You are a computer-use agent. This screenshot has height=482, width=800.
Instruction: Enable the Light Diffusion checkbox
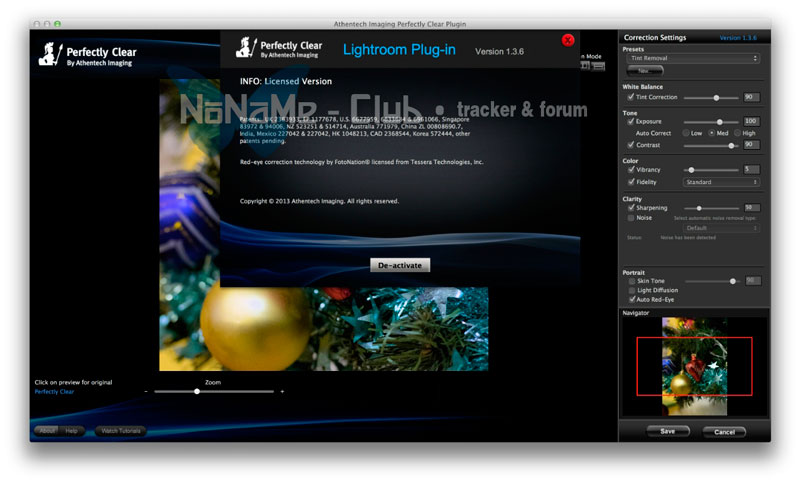pyautogui.click(x=632, y=290)
